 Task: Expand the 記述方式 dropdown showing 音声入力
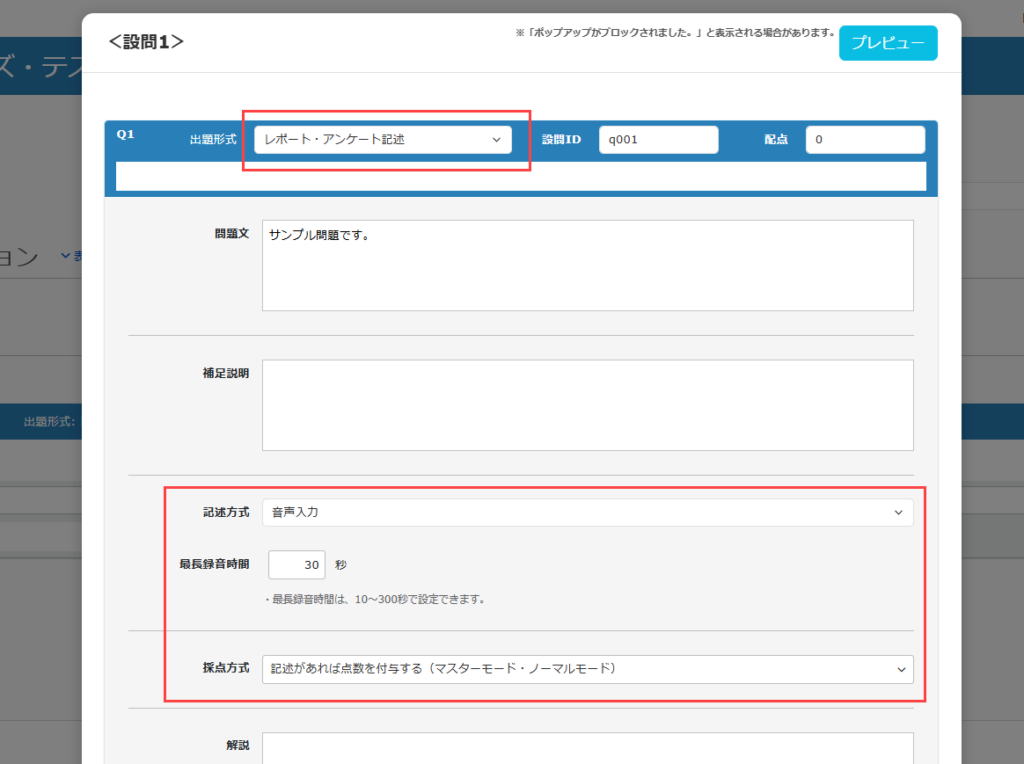[x=587, y=513]
